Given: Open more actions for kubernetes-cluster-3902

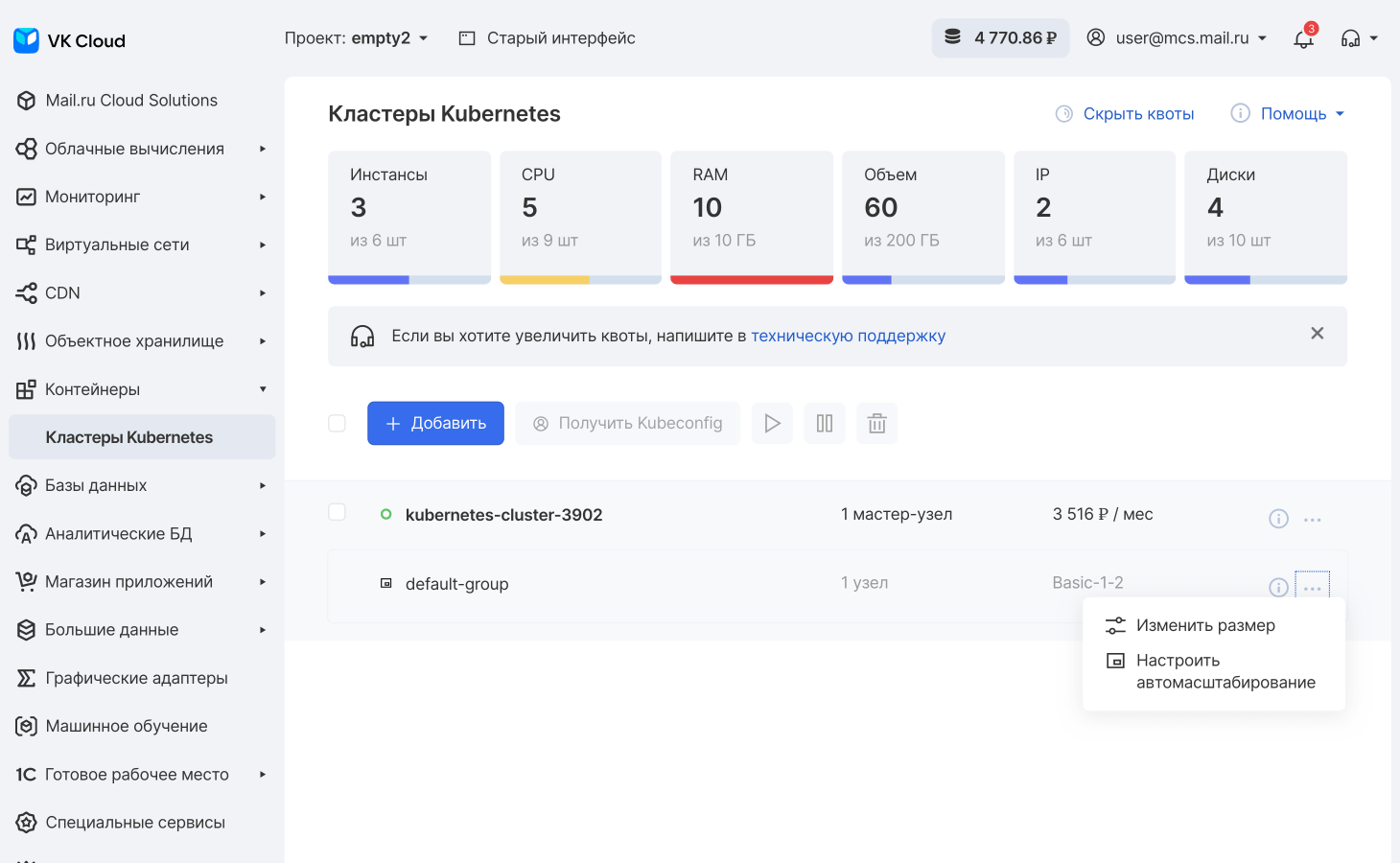Looking at the screenshot, I should (1313, 519).
